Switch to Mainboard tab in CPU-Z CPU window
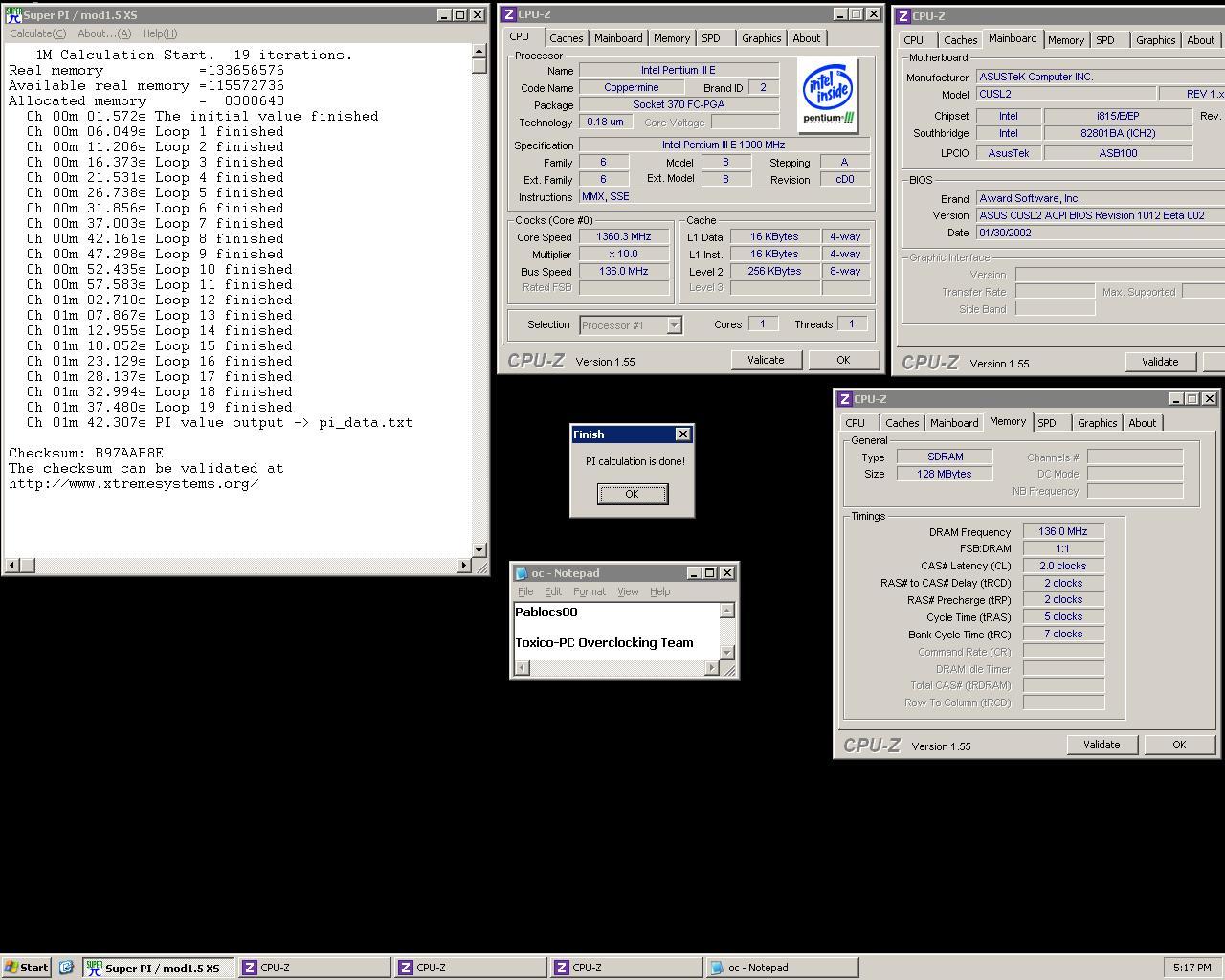The width and height of the screenshot is (1225, 980). click(618, 38)
